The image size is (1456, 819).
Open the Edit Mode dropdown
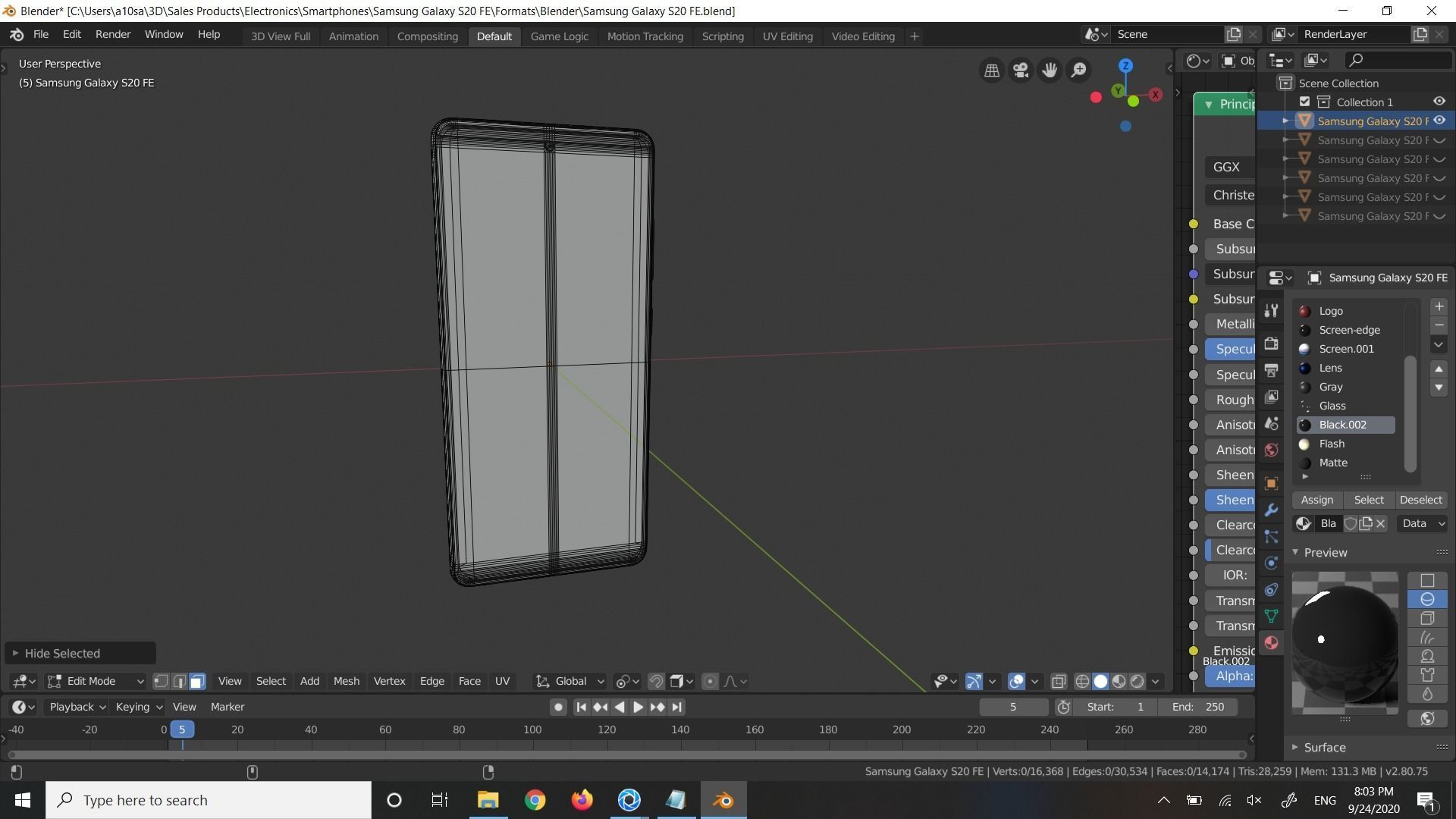[96, 681]
